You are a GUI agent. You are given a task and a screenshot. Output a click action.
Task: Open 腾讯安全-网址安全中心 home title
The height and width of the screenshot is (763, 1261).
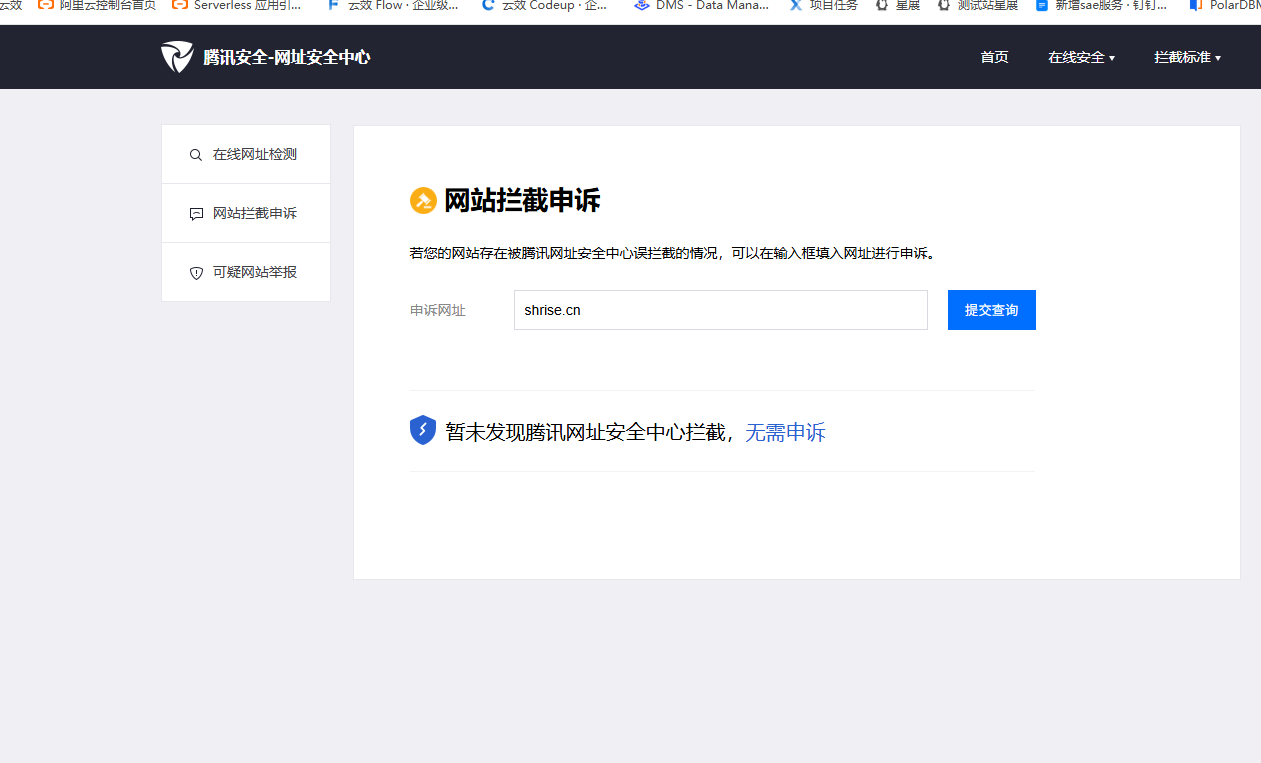(x=286, y=57)
